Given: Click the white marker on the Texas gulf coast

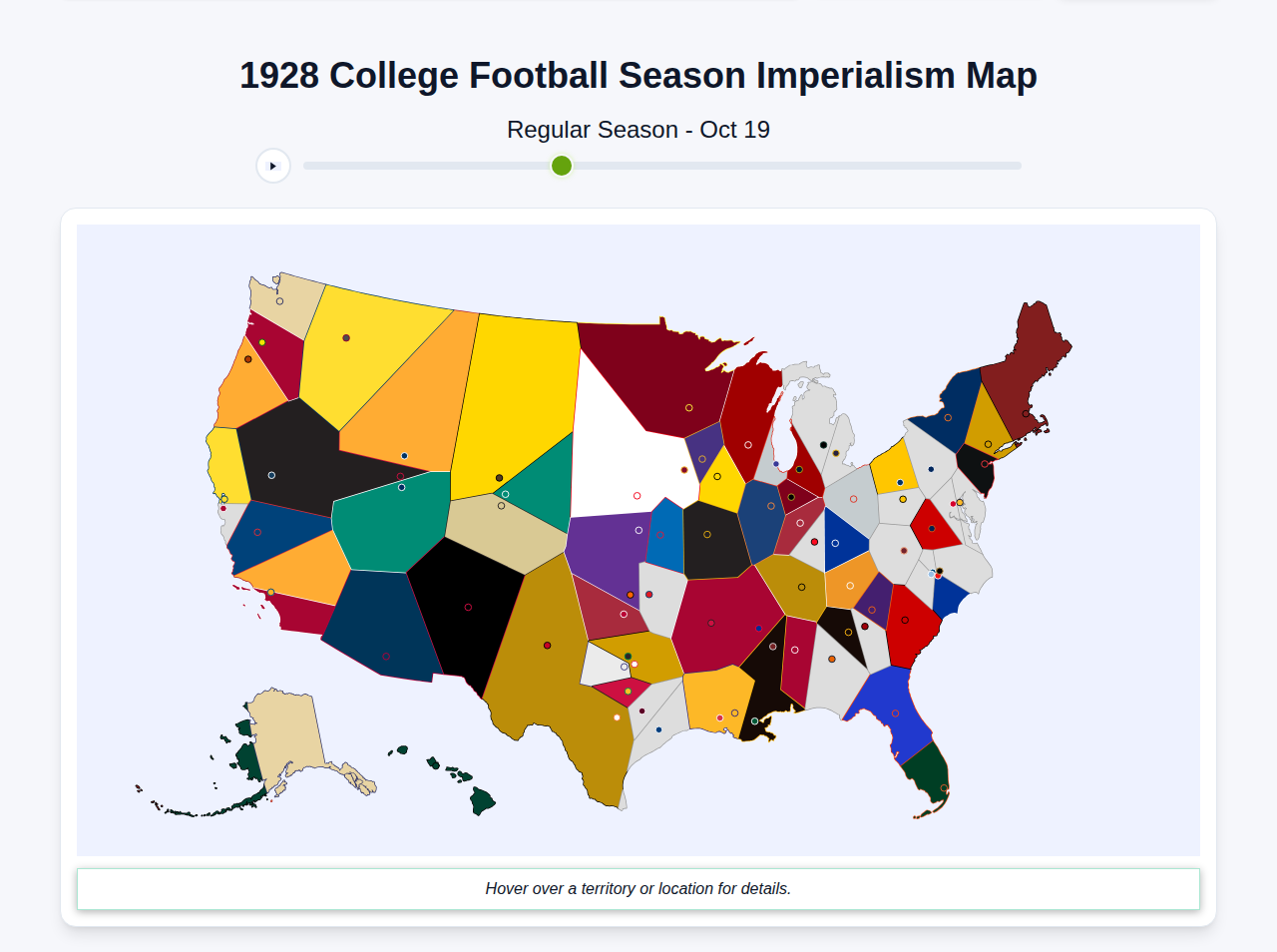Looking at the screenshot, I should pyautogui.click(x=617, y=717).
